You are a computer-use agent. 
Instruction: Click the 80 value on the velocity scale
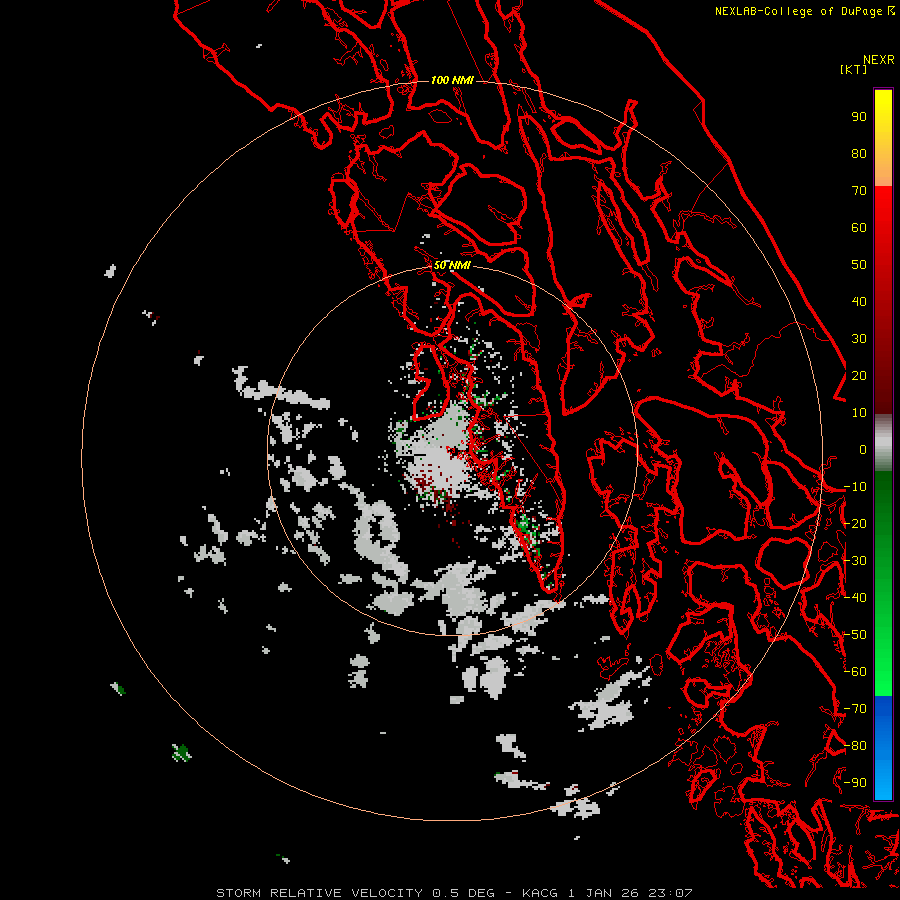coord(859,154)
